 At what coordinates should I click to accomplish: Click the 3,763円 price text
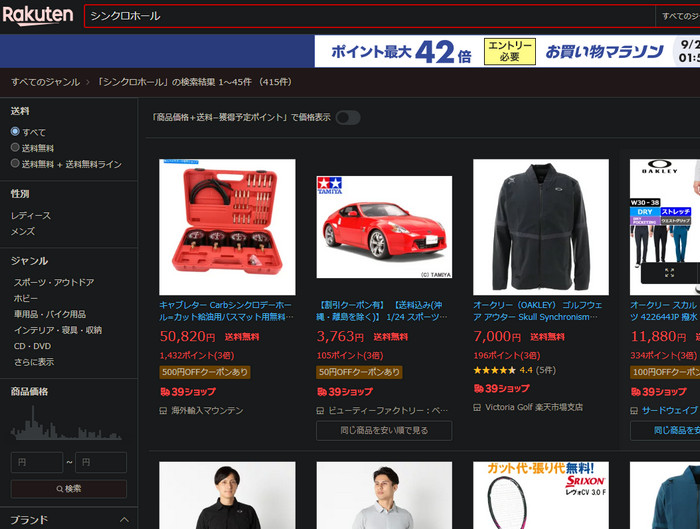(341, 336)
